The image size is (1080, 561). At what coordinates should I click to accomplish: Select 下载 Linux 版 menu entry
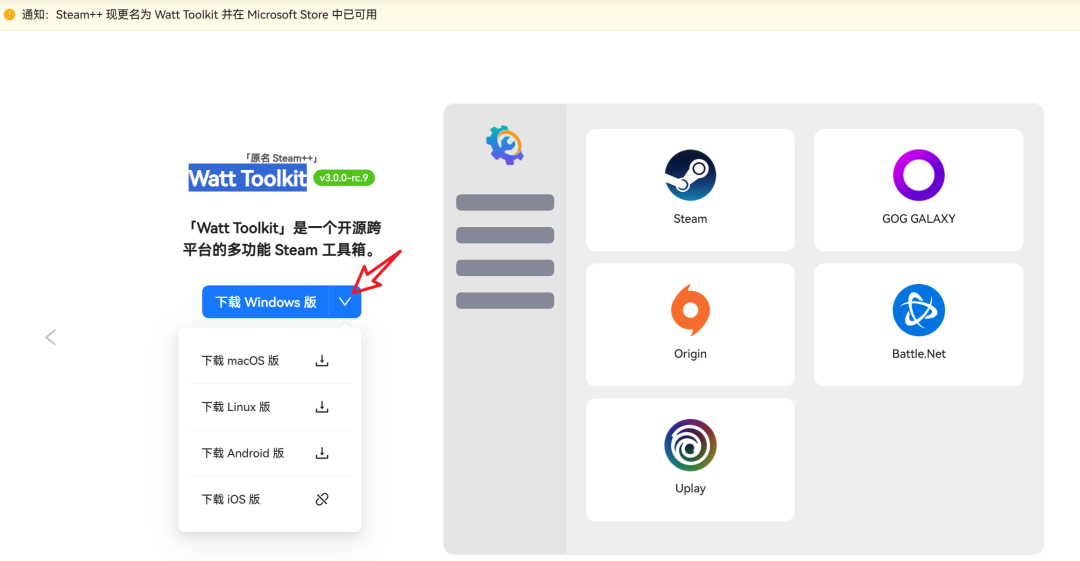tap(236, 407)
